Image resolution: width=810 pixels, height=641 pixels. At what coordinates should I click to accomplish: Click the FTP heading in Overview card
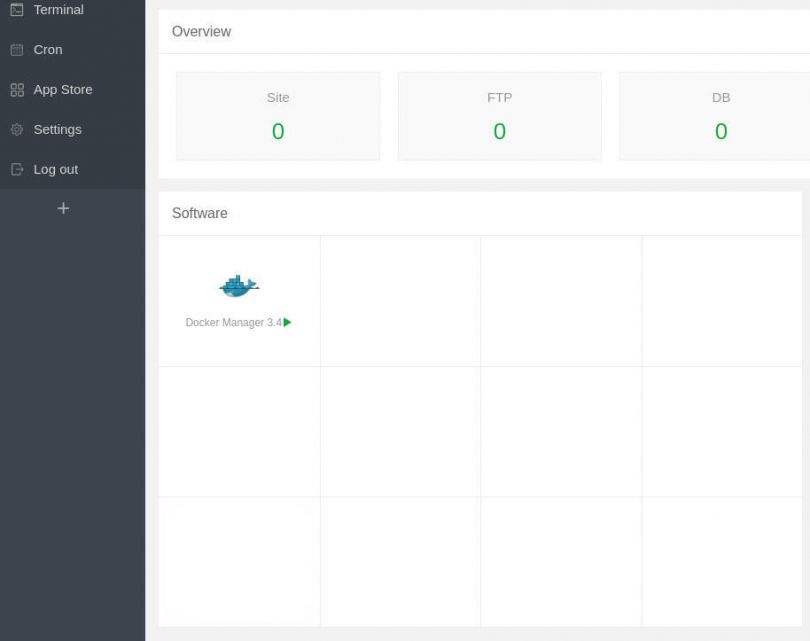(x=499, y=98)
